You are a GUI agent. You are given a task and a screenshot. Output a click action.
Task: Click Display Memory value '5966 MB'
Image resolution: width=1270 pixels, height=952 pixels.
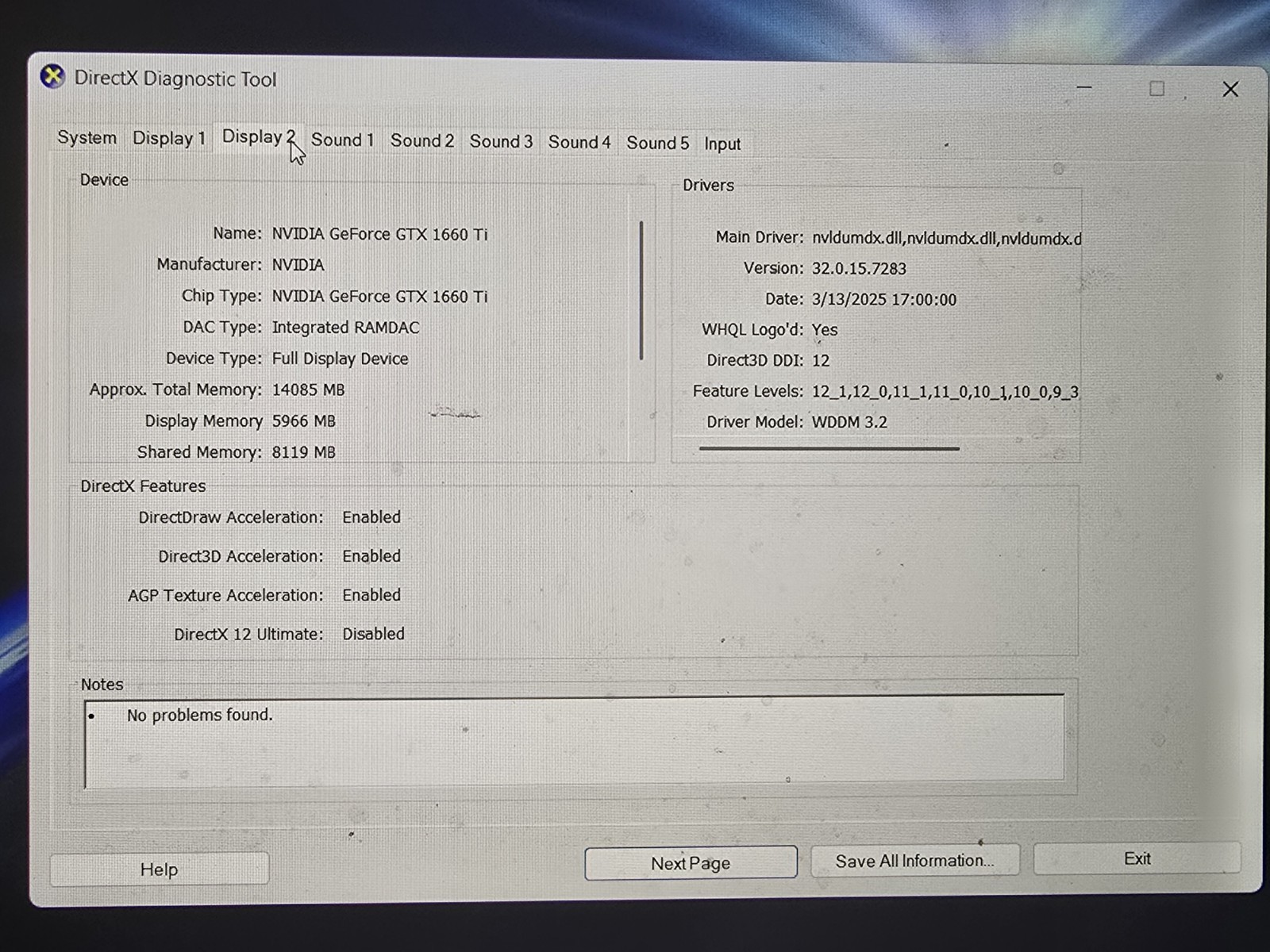click(x=303, y=421)
